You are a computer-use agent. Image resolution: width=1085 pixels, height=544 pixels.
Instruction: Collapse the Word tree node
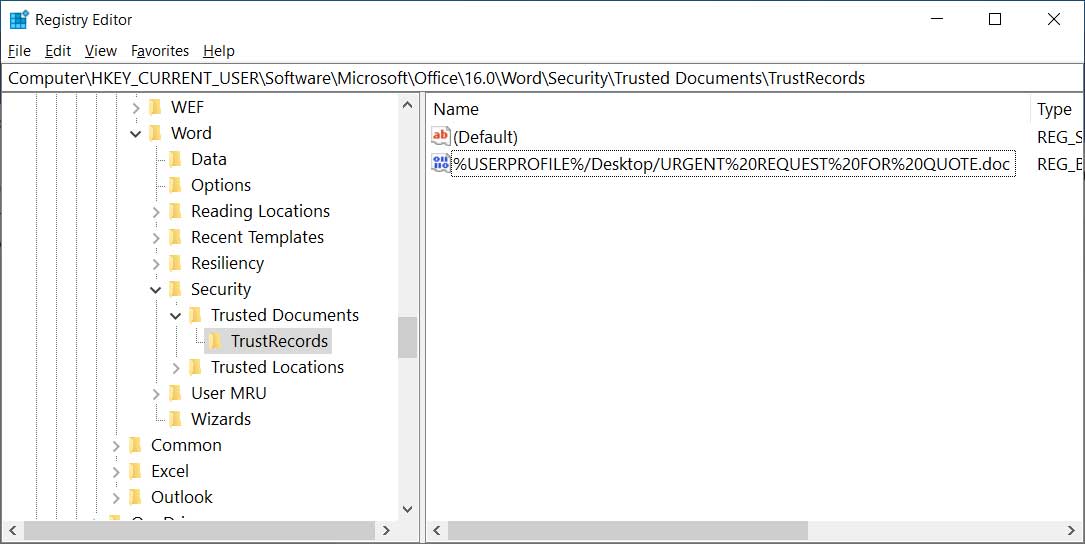(x=136, y=133)
